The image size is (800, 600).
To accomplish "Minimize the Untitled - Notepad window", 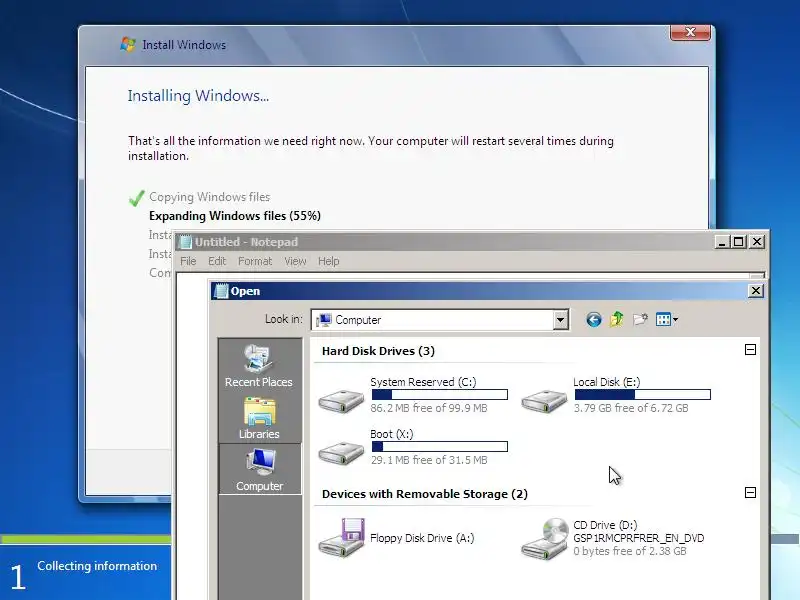I will click(x=721, y=242).
